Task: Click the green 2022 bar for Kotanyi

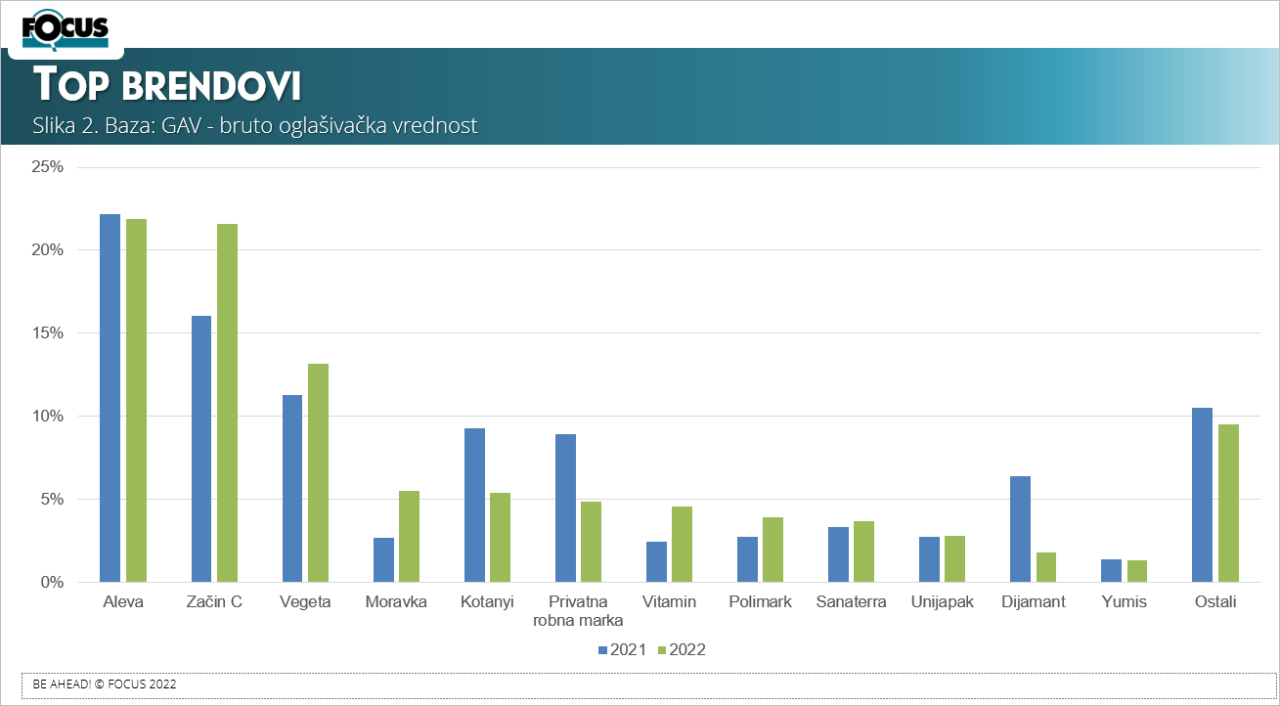Action: (500, 537)
